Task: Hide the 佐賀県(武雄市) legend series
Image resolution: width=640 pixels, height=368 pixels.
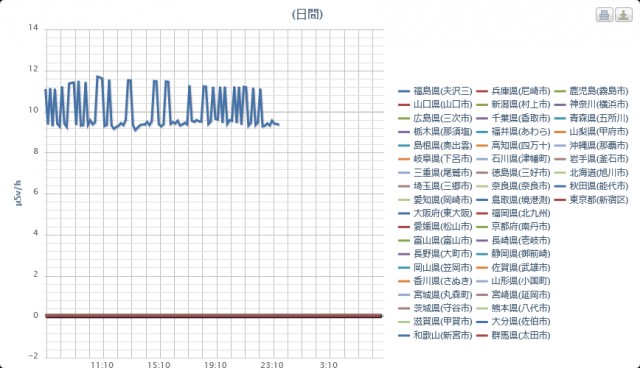Action: coord(513,268)
